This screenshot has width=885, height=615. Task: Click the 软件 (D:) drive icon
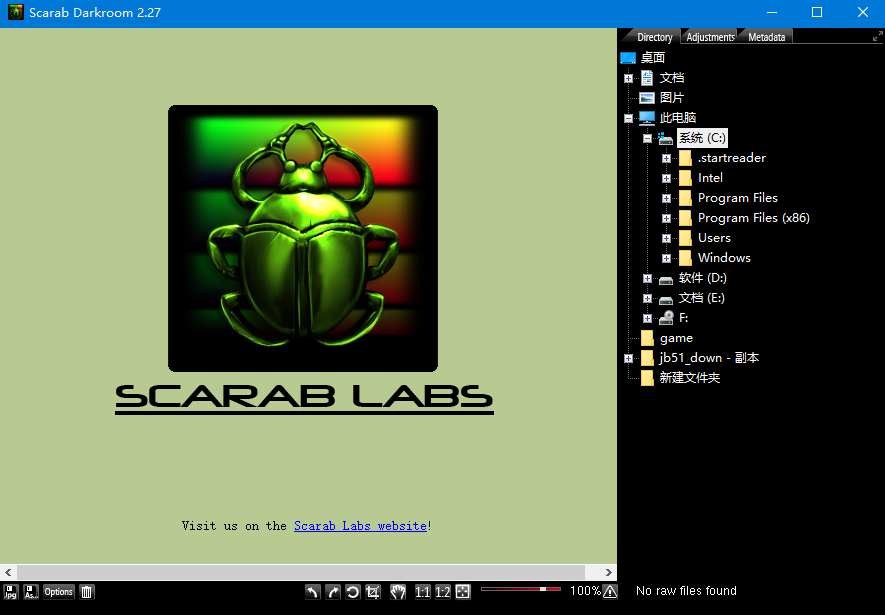pos(666,279)
